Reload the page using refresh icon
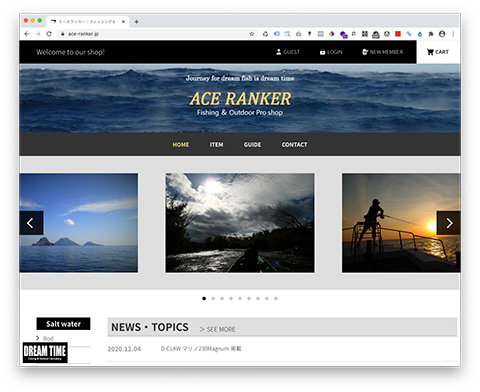Image resolution: width=480 pixels, height=392 pixels. point(49,34)
